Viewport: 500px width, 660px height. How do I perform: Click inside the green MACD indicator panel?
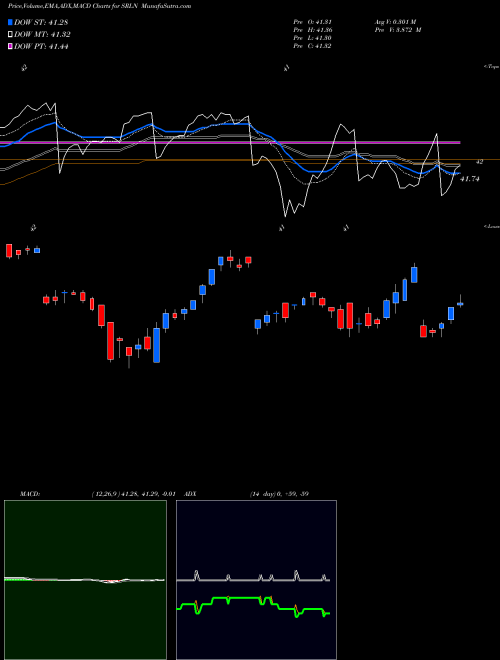click(x=85, y=580)
